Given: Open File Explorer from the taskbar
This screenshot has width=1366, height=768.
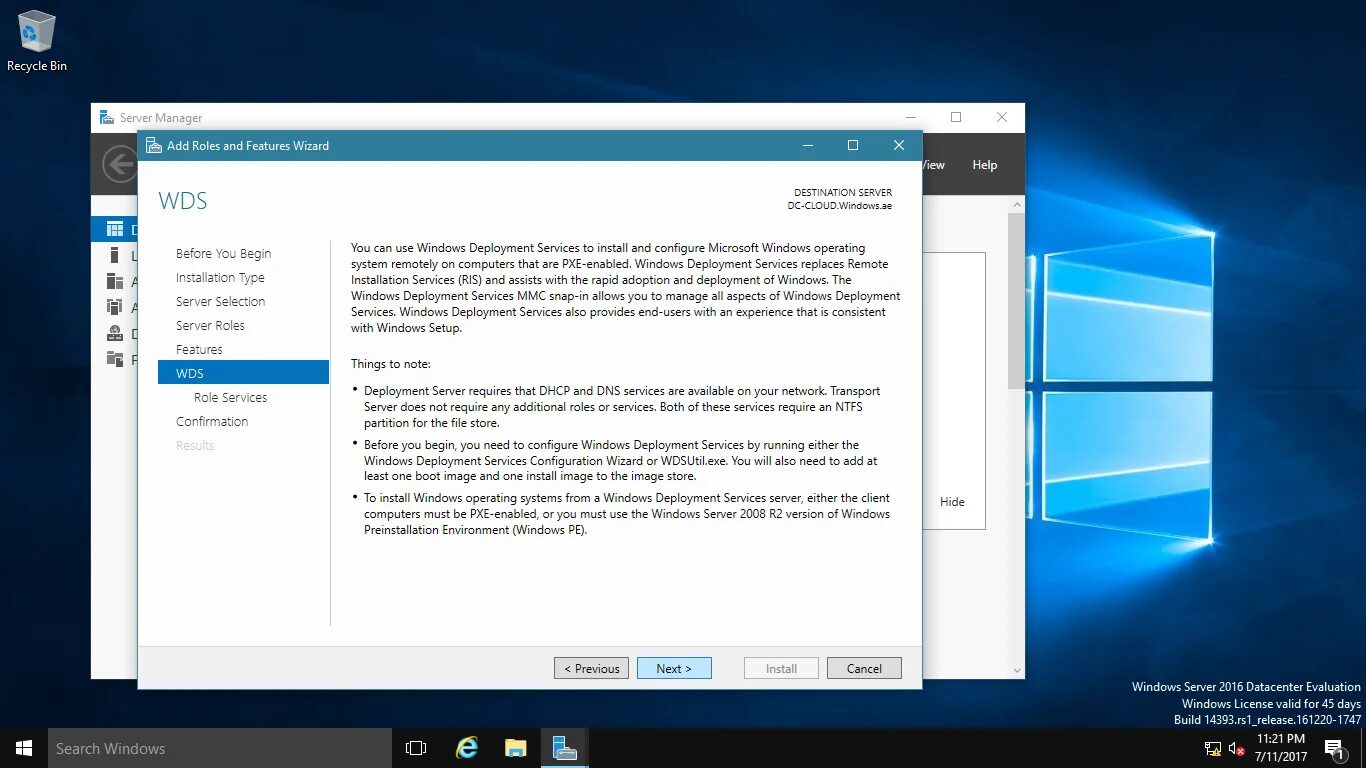Looking at the screenshot, I should 515,748.
